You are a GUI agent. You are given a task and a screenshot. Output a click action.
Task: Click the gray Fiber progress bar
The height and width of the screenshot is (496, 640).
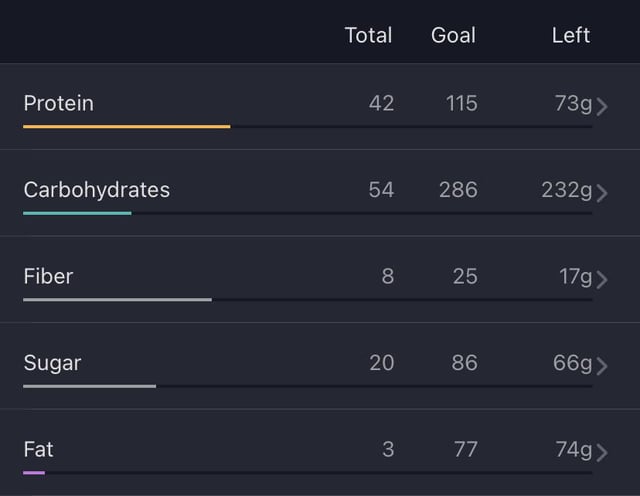click(x=118, y=300)
